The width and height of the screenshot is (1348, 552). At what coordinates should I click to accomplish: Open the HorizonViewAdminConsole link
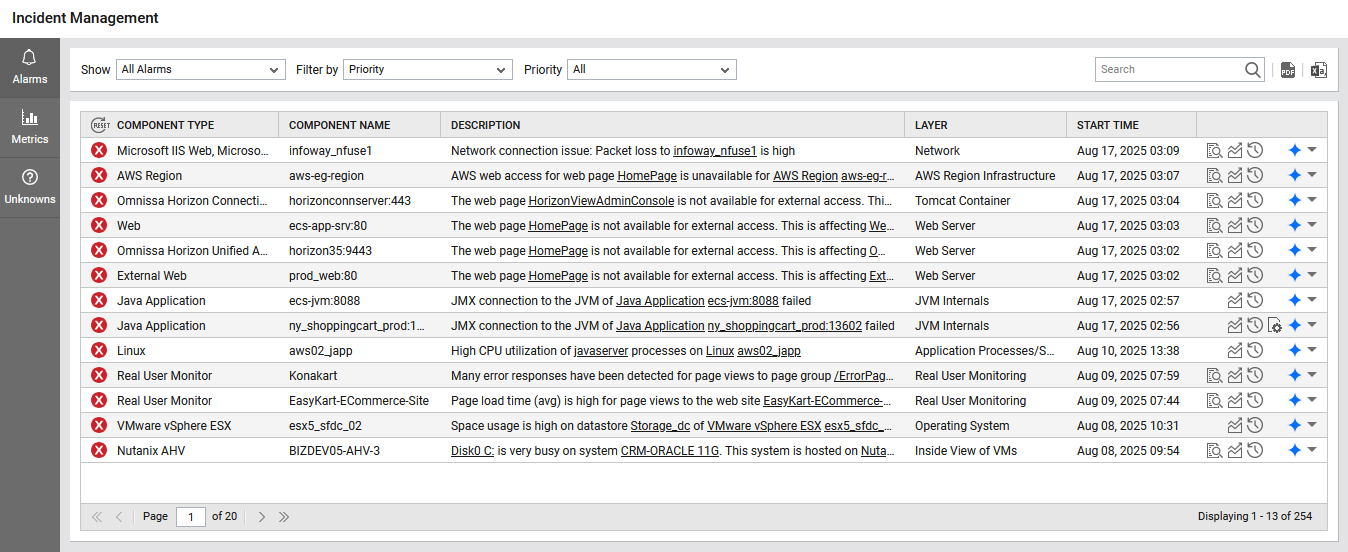tap(601, 201)
